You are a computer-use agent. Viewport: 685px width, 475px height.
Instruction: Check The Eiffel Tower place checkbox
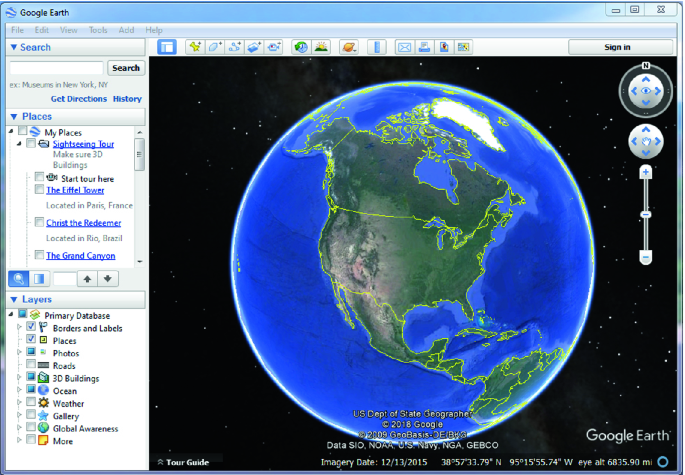point(39,190)
